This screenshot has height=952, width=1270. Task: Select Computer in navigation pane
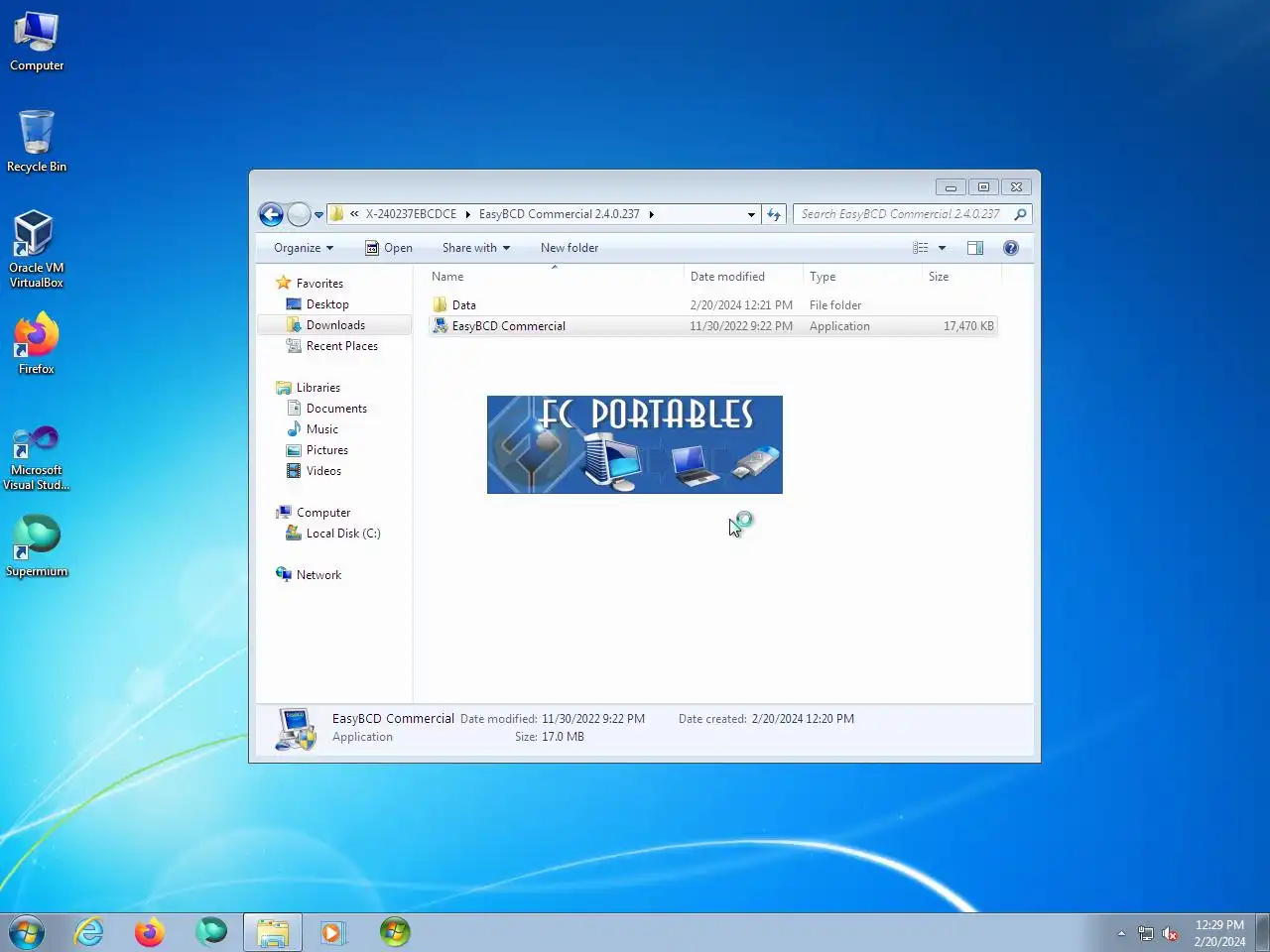tap(322, 513)
